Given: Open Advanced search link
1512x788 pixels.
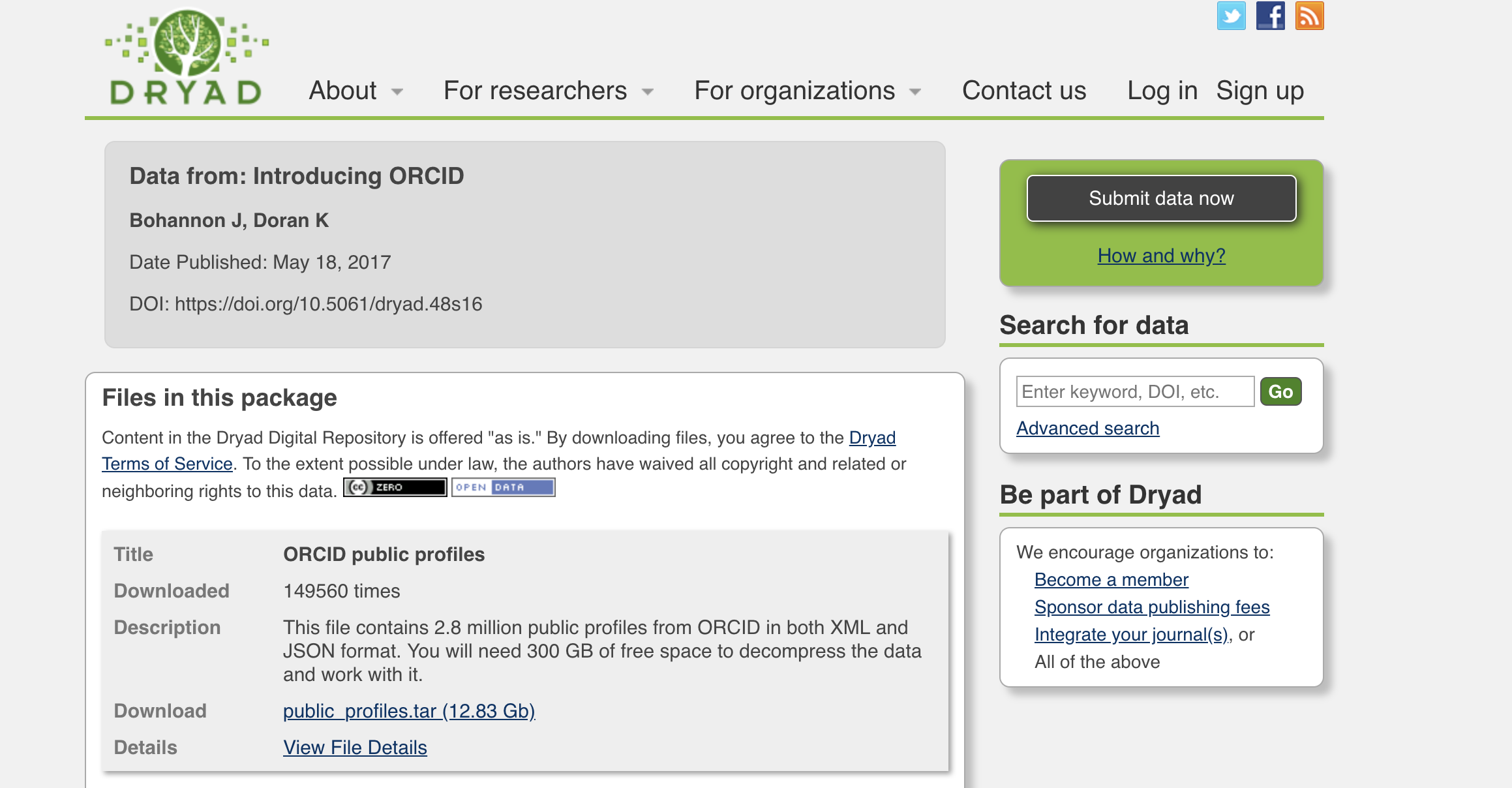Looking at the screenshot, I should 1087,428.
